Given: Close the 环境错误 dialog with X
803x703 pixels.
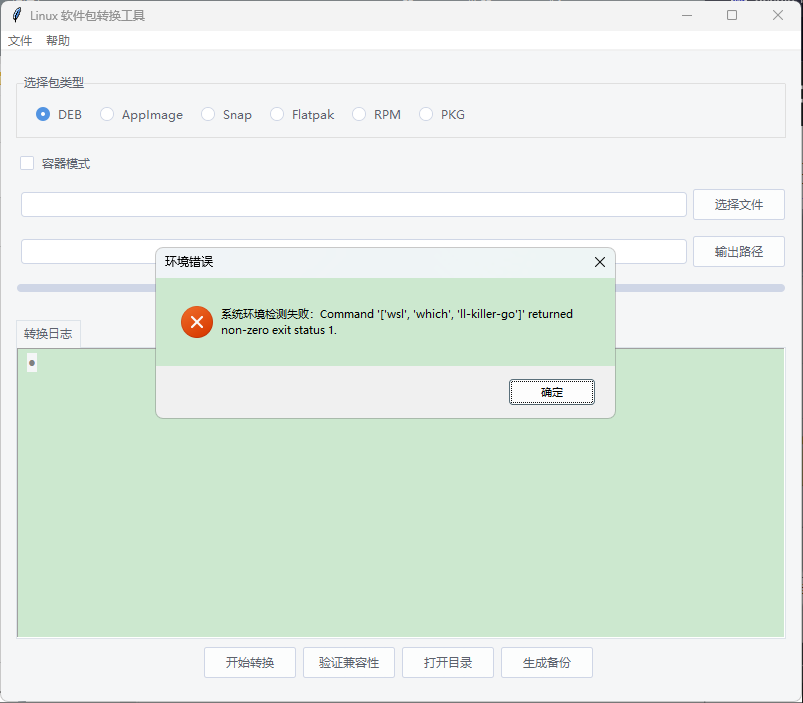Looking at the screenshot, I should (x=600, y=262).
